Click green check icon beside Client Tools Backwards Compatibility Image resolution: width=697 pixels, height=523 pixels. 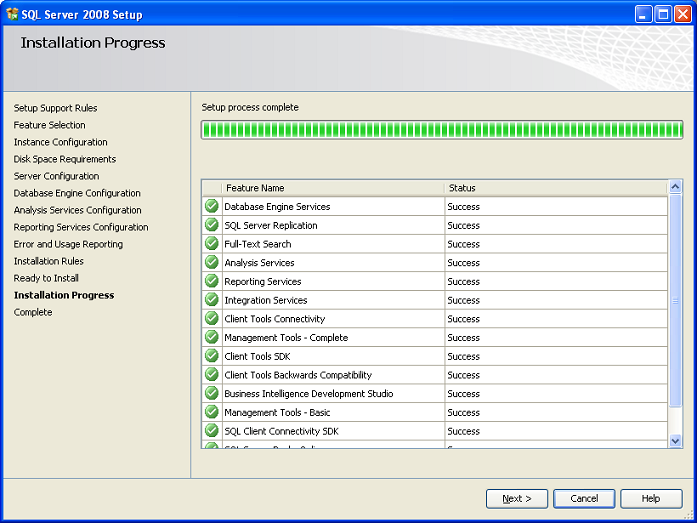point(212,375)
